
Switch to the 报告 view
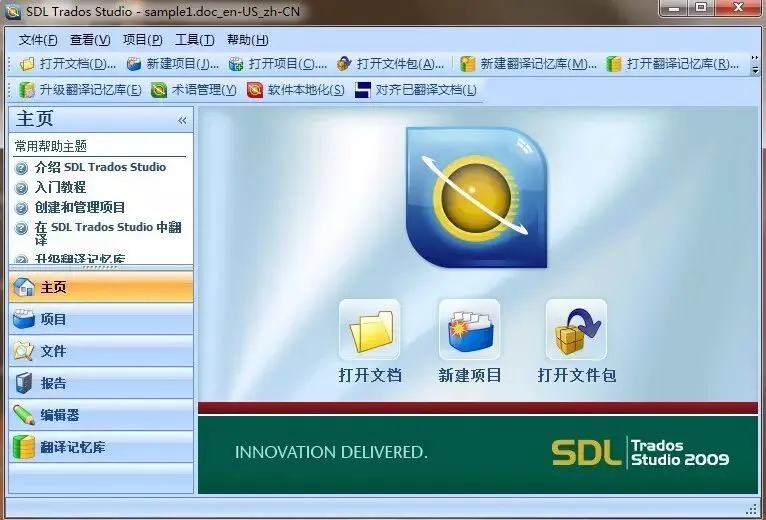point(101,383)
